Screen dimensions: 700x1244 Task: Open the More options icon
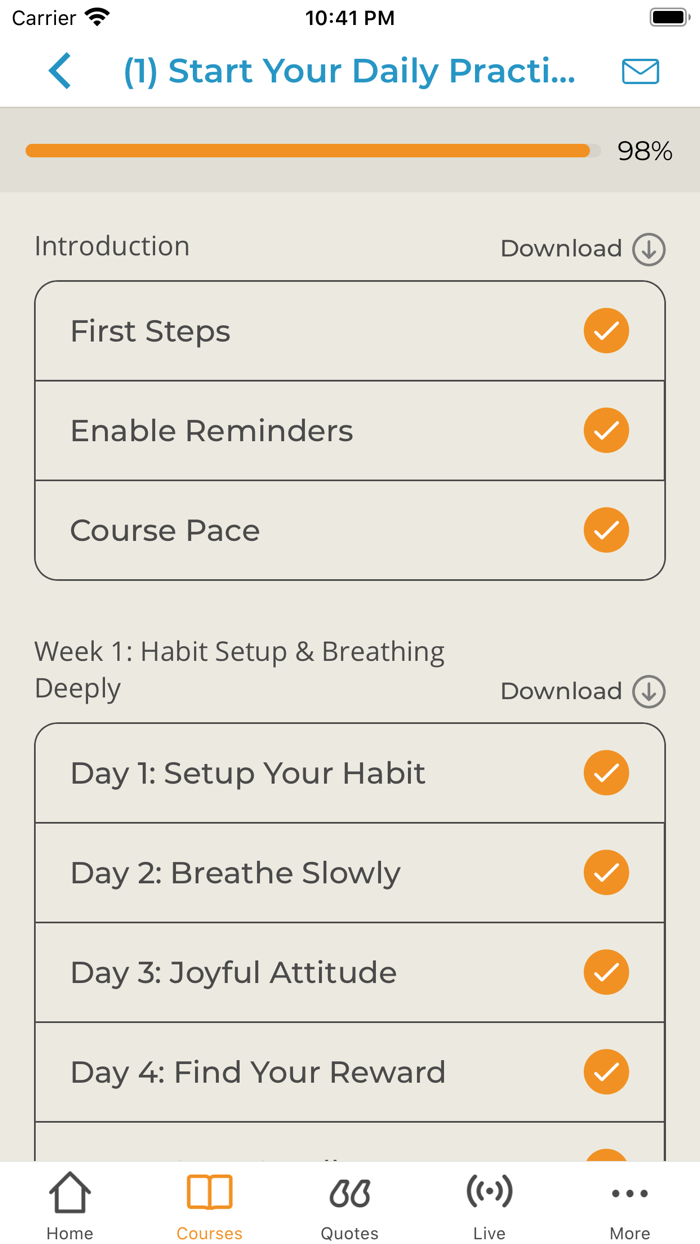tap(629, 1192)
